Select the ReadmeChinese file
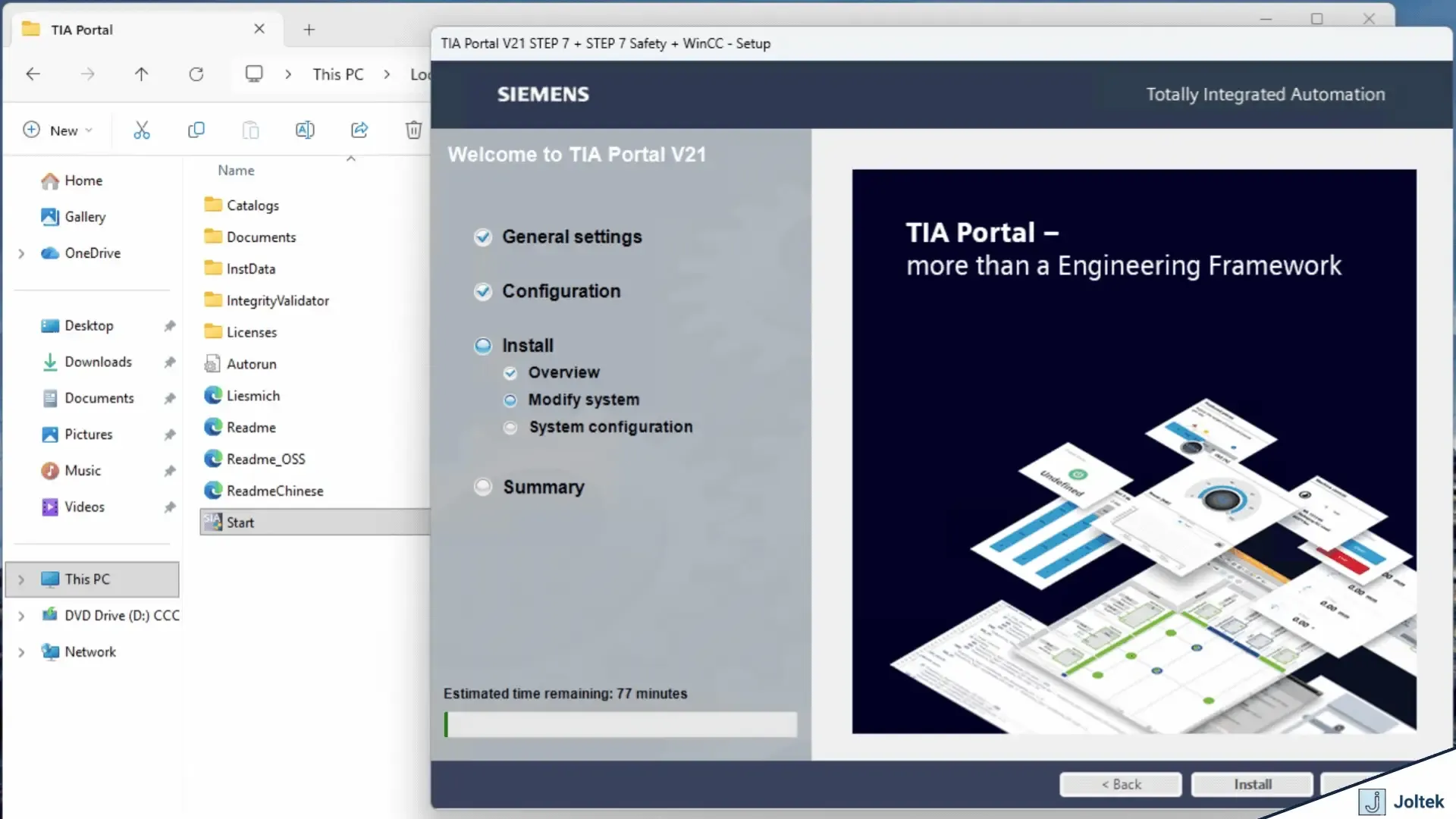 click(264, 491)
